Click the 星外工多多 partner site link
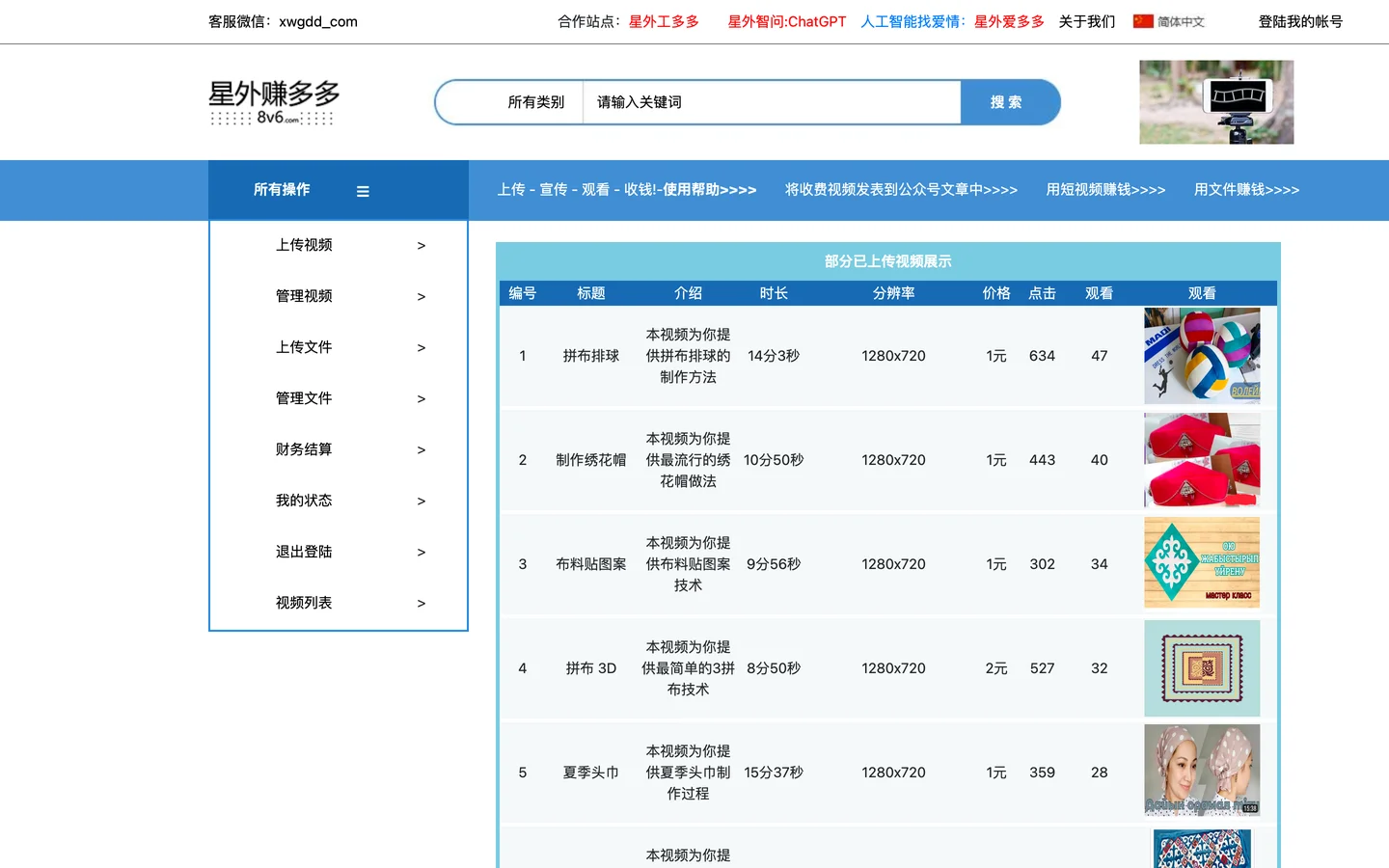The height and width of the screenshot is (868, 1389). coord(664,21)
